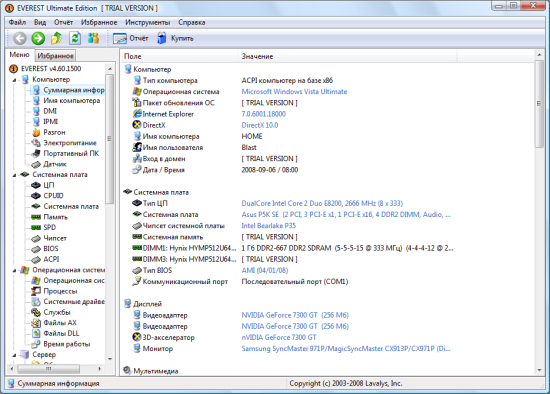Switch to the Меню tab
This screenshot has width=550, height=394.
click(x=19, y=54)
